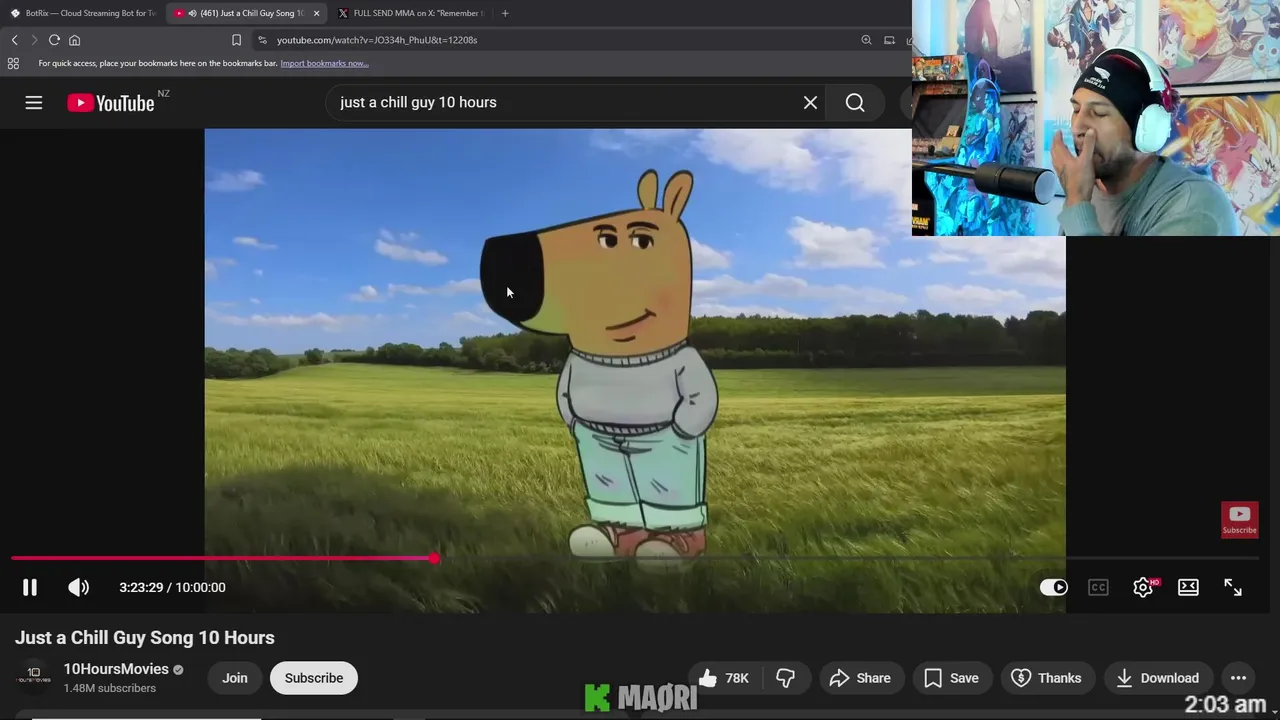
Task: Go back to the previous page
Action: tap(14, 40)
